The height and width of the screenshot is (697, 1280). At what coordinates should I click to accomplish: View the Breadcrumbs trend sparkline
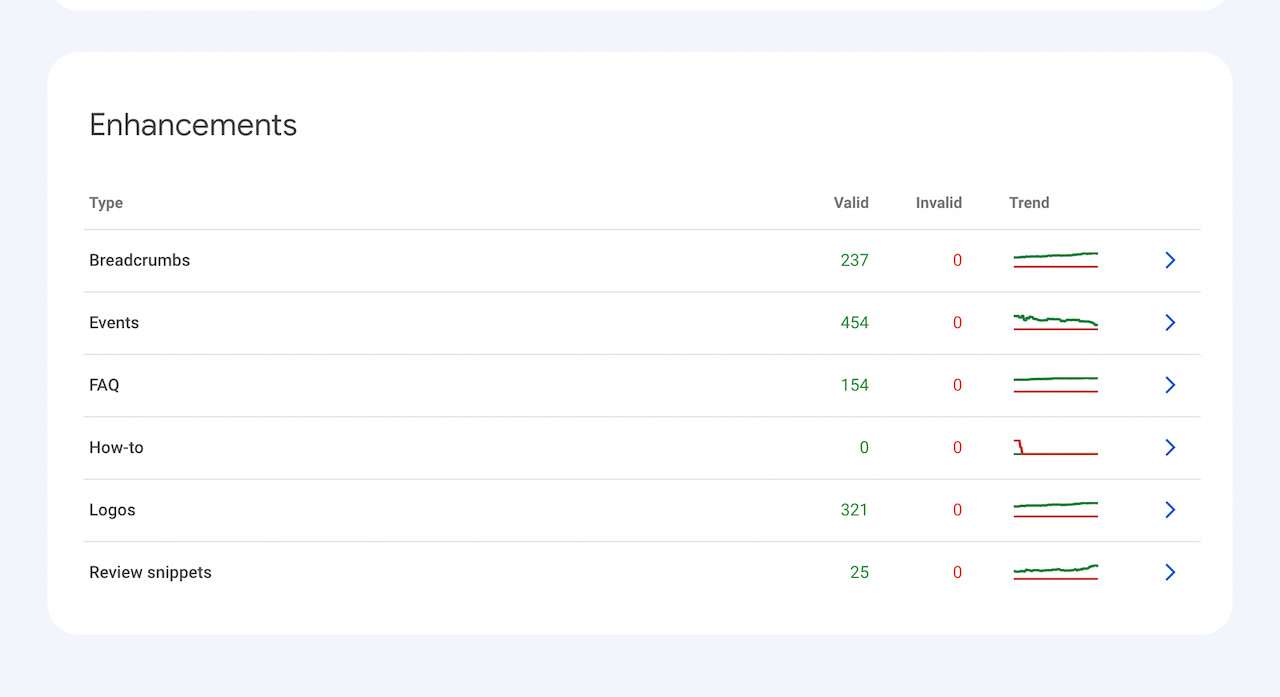pos(1056,260)
